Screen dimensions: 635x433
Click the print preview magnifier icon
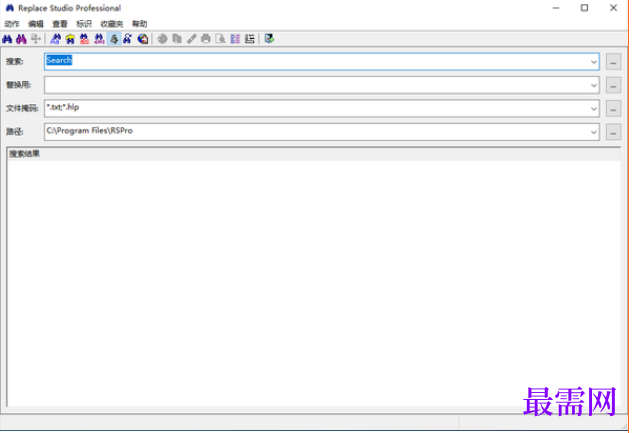[x=221, y=39]
